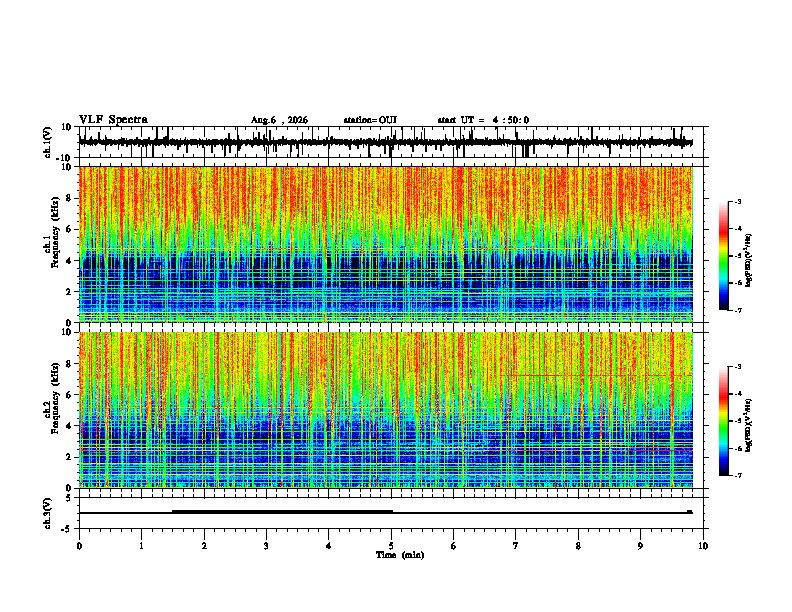Click the "6" kHz tick of ch.1 spectrogram
792x612 pixels.
click(69, 229)
